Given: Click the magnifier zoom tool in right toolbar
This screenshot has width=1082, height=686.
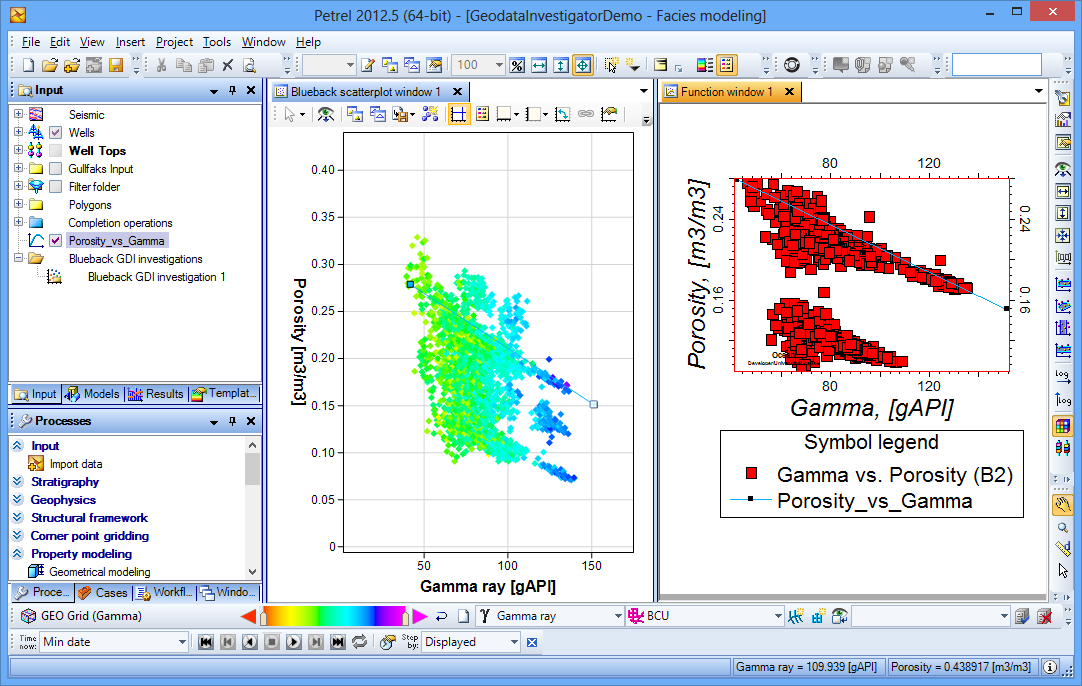Looking at the screenshot, I should click(x=1063, y=528).
